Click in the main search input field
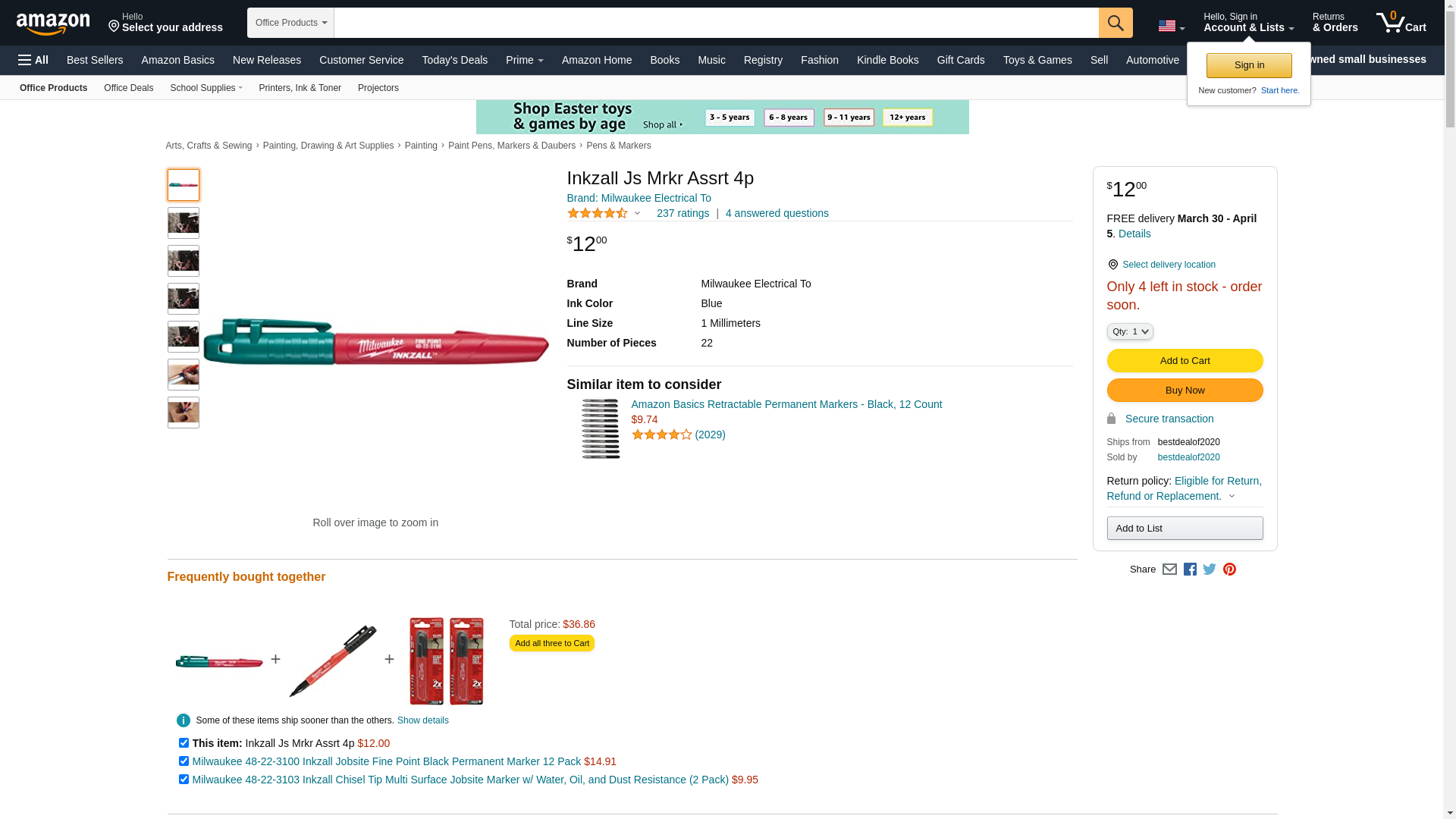 pyautogui.click(x=716, y=23)
